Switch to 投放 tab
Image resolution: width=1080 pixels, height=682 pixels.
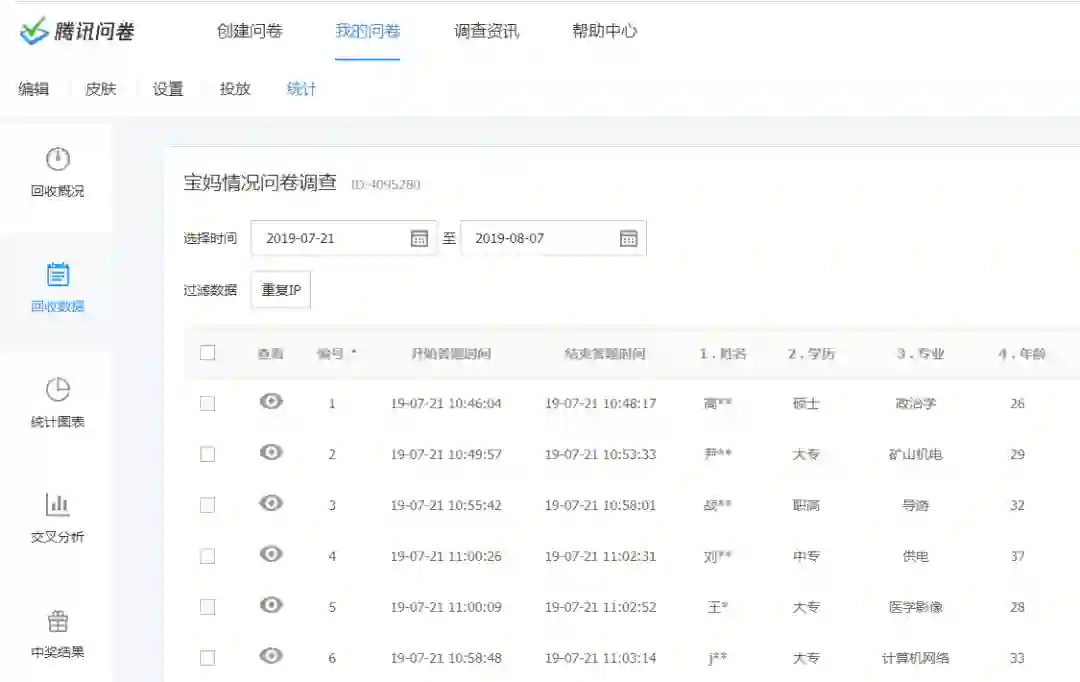pyautogui.click(x=235, y=89)
